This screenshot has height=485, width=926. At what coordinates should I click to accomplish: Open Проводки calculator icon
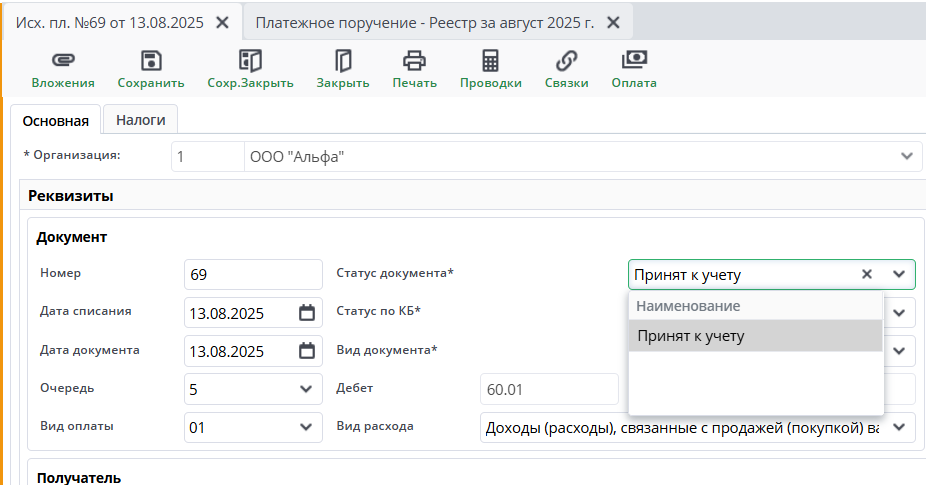pos(490,60)
